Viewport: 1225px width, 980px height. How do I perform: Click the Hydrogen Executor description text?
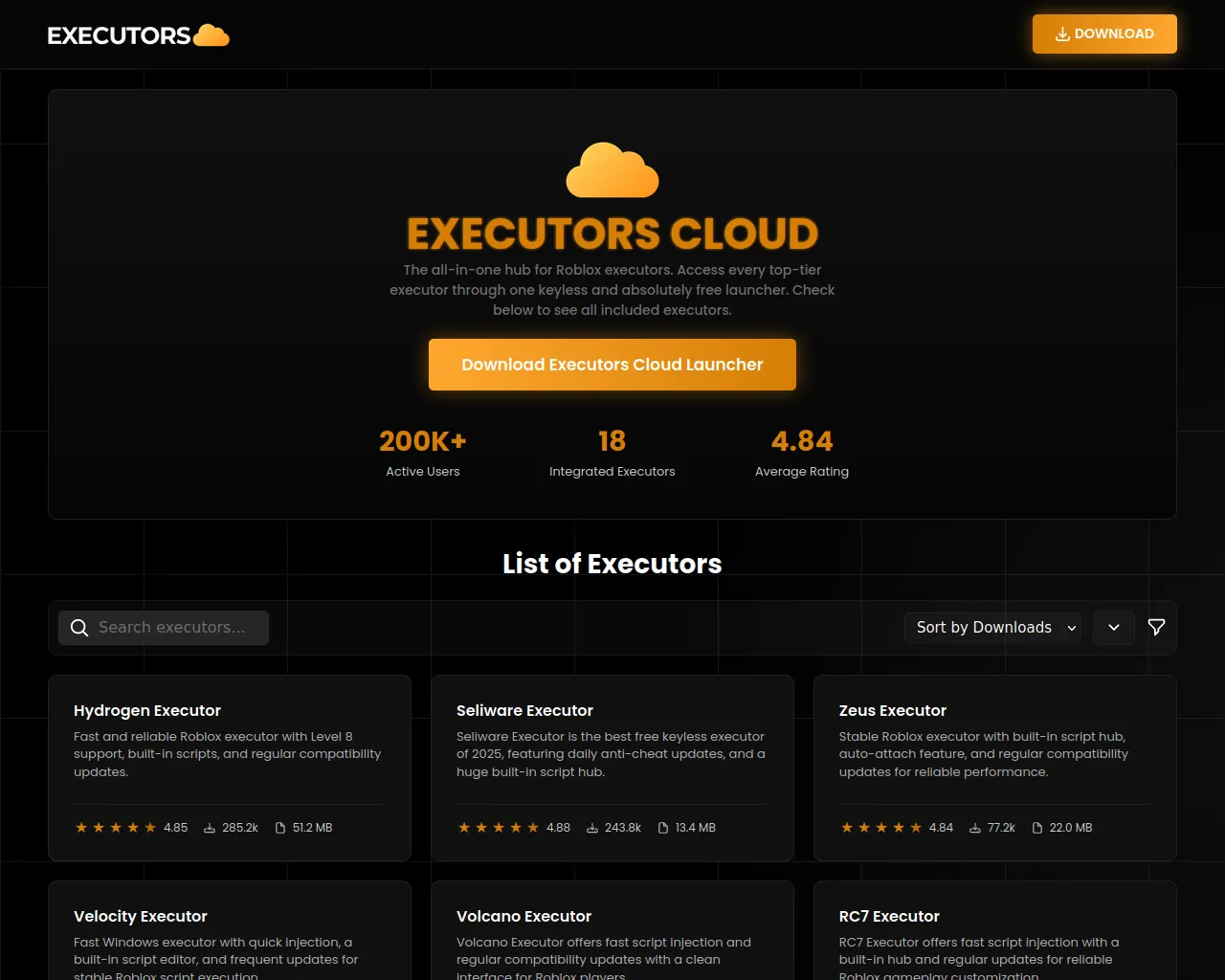coord(228,754)
